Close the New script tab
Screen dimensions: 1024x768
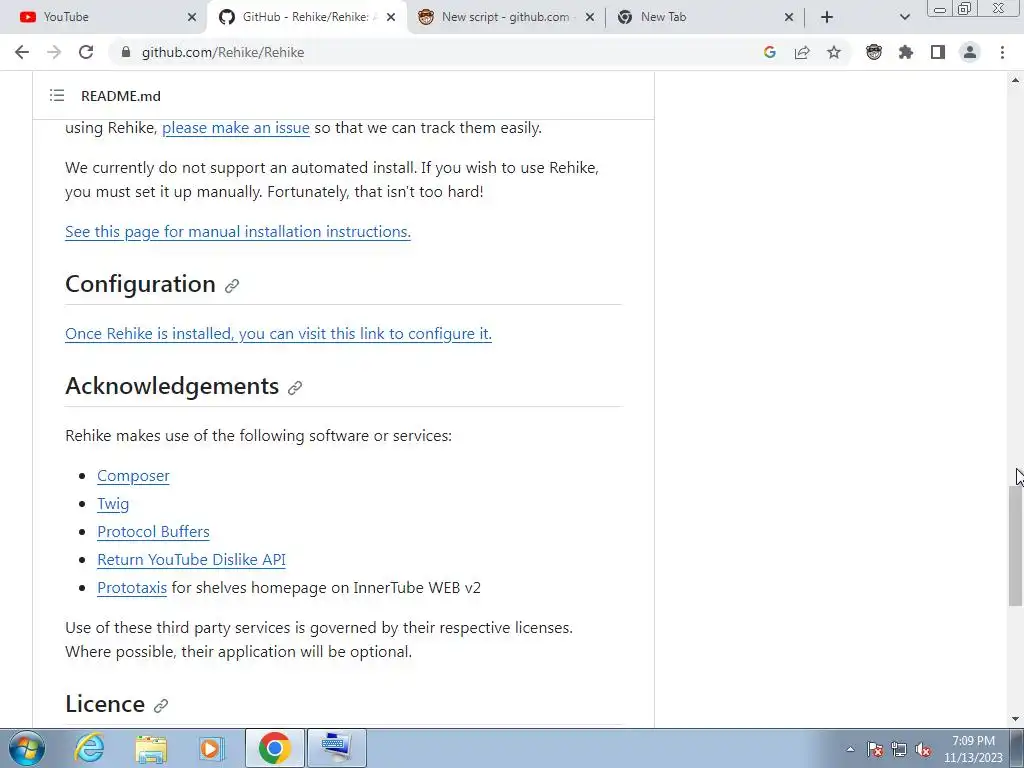point(590,17)
